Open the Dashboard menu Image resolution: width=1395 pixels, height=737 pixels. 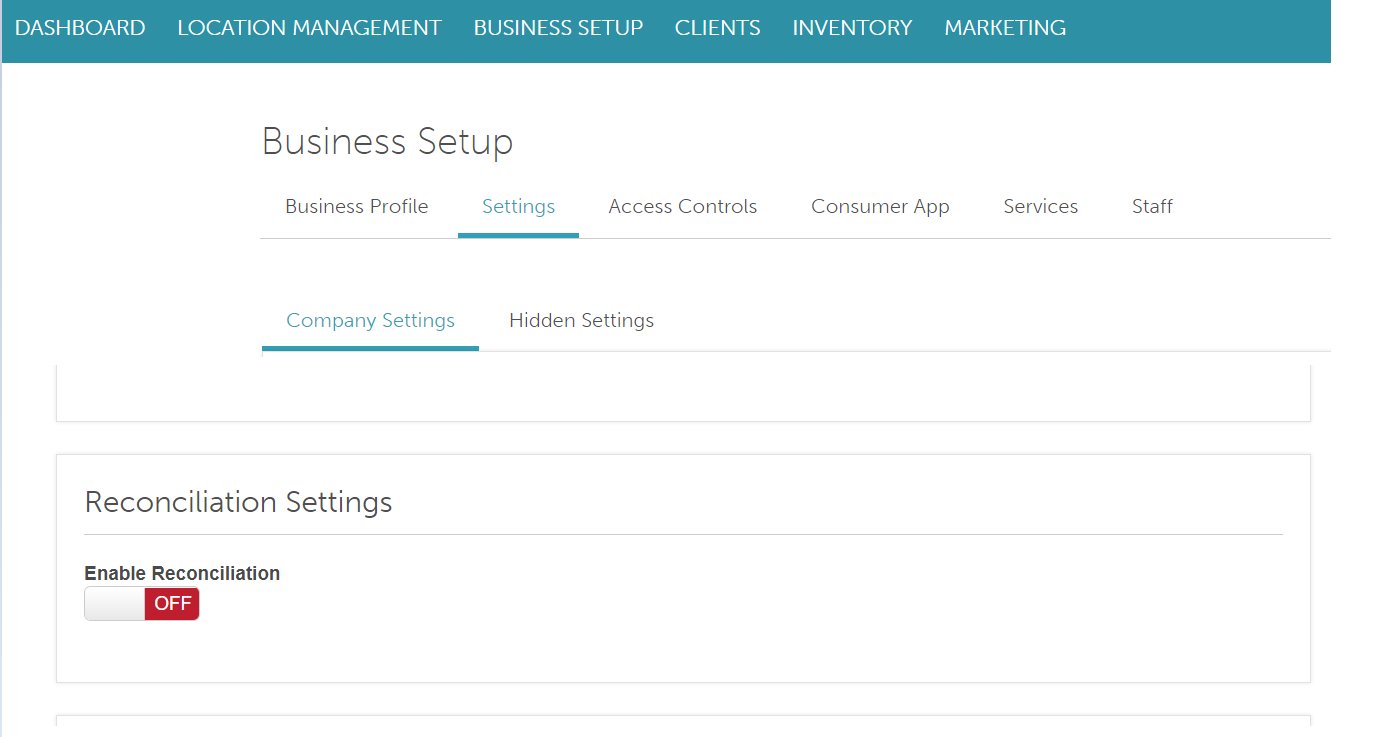click(x=80, y=28)
